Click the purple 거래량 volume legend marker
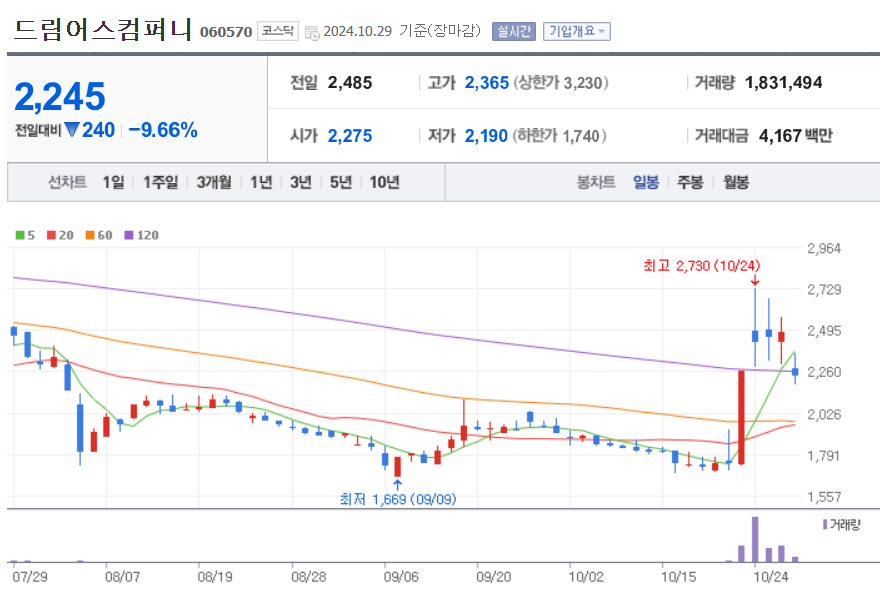The image size is (880, 609). tap(824, 524)
